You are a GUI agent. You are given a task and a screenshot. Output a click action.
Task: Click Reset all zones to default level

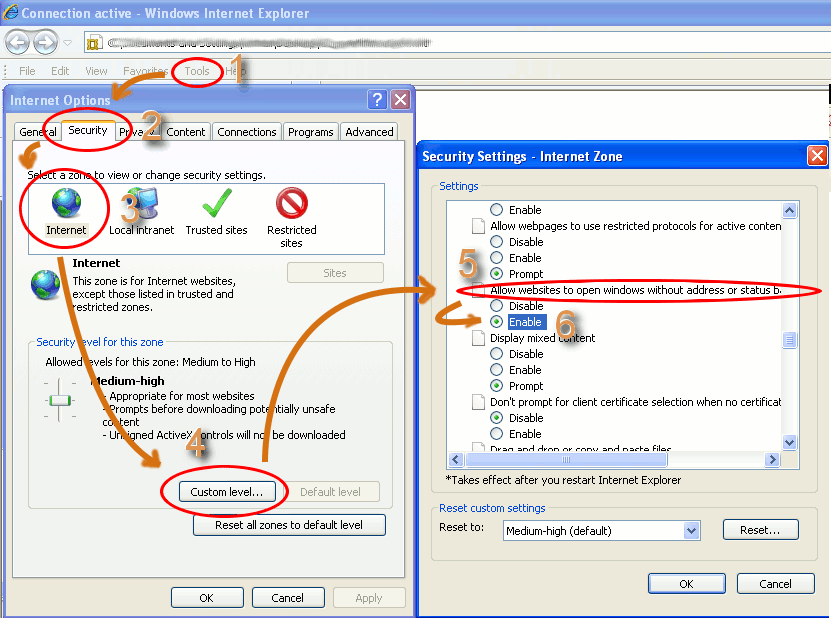click(x=289, y=525)
